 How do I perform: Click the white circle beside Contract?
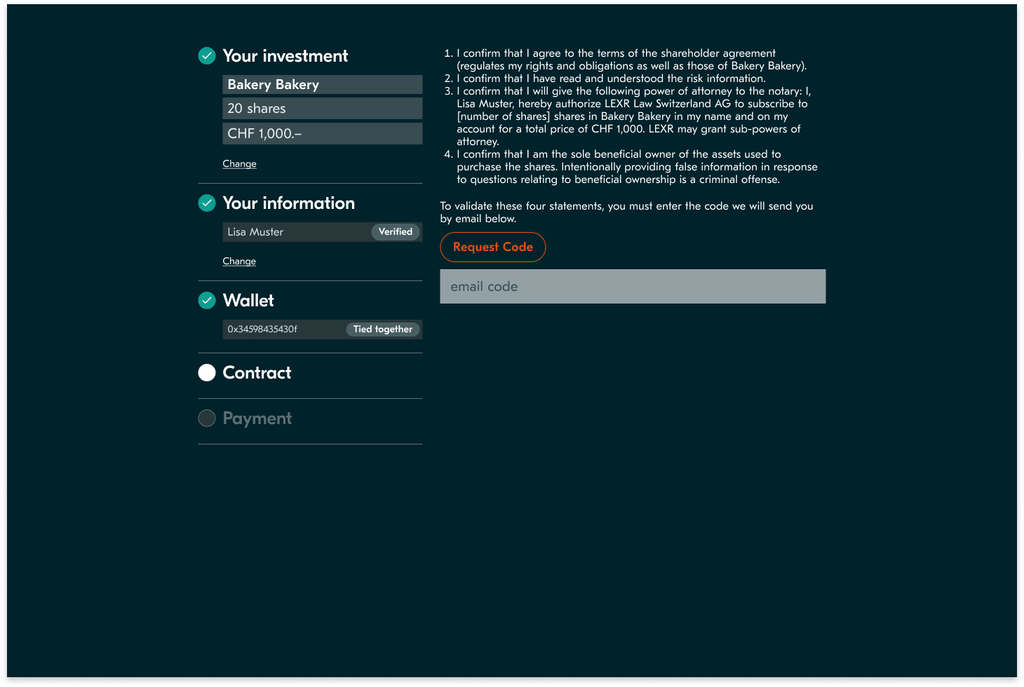tap(207, 373)
